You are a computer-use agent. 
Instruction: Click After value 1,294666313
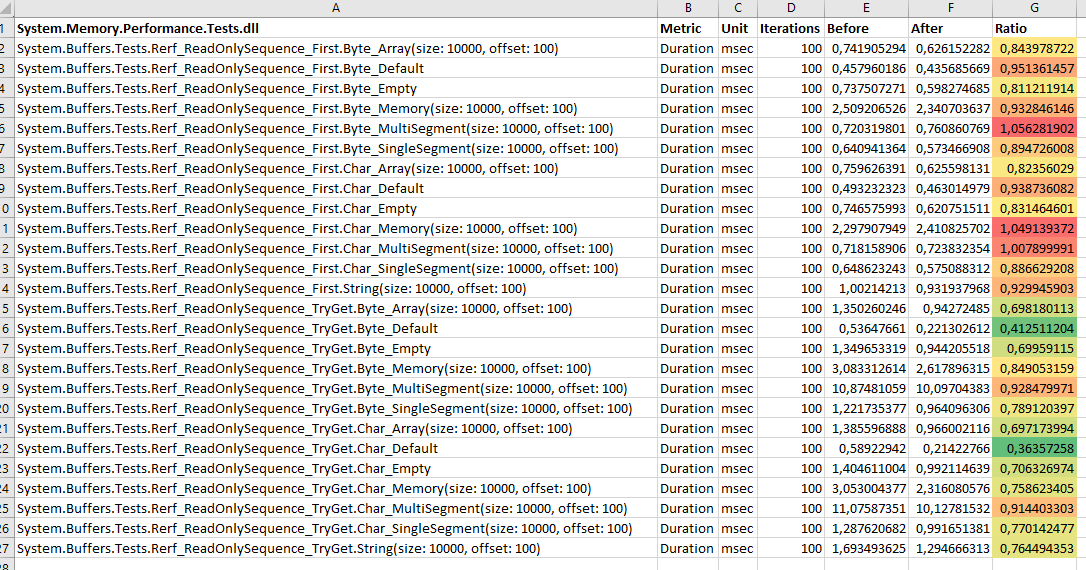(950, 549)
